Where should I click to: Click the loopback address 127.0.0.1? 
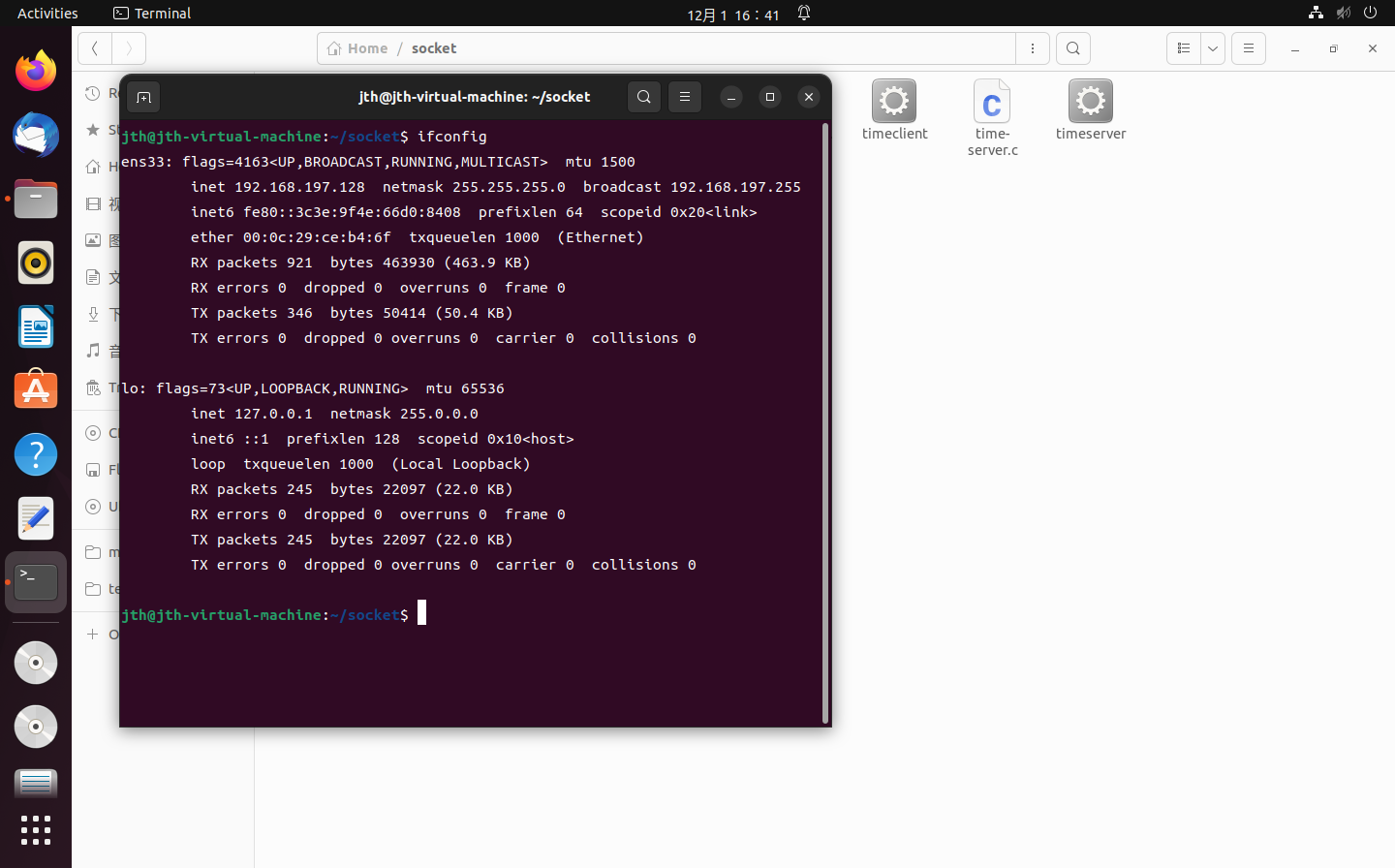(x=273, y=414)
